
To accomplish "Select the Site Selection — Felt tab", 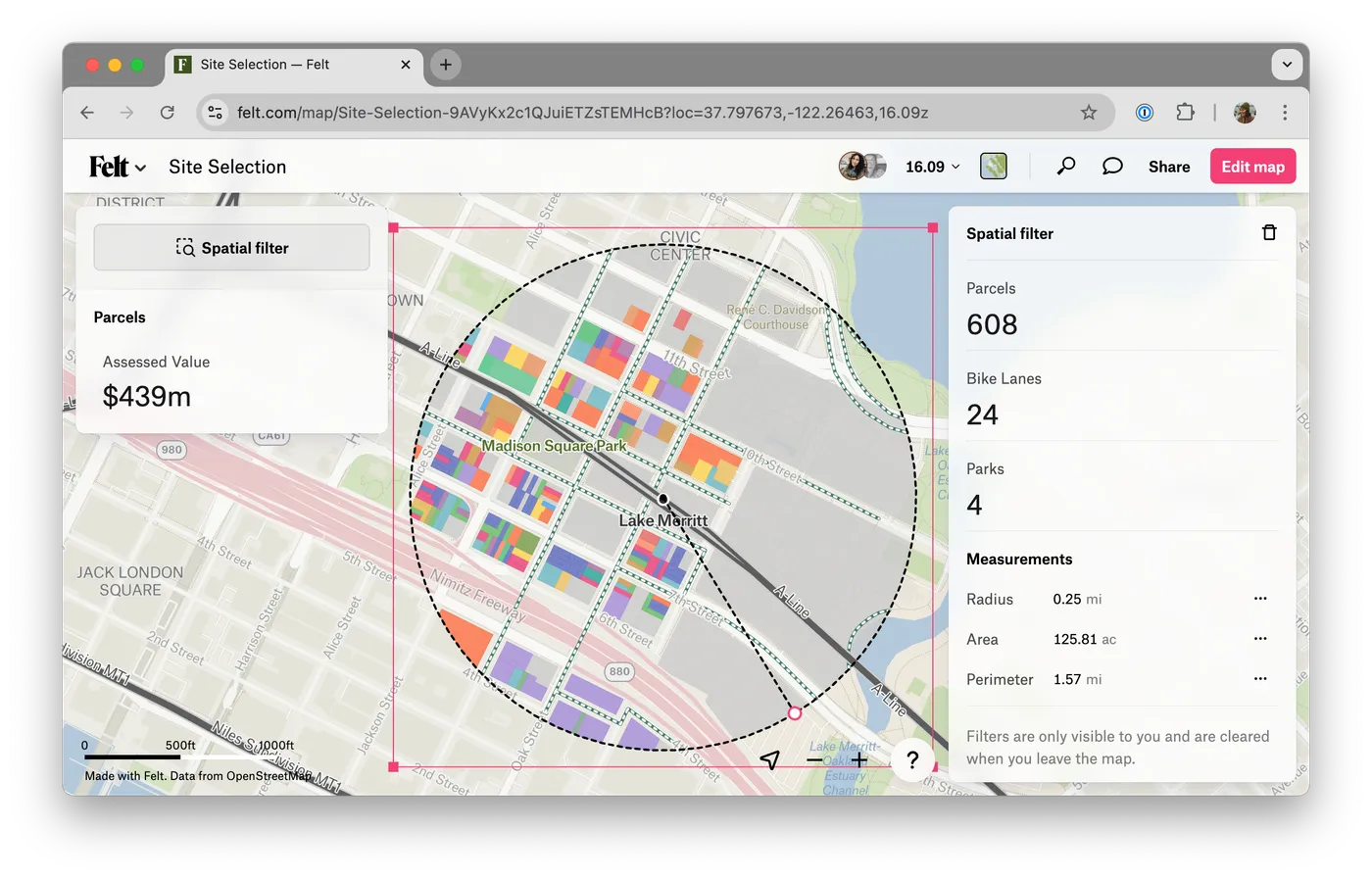I will (294, 65).
